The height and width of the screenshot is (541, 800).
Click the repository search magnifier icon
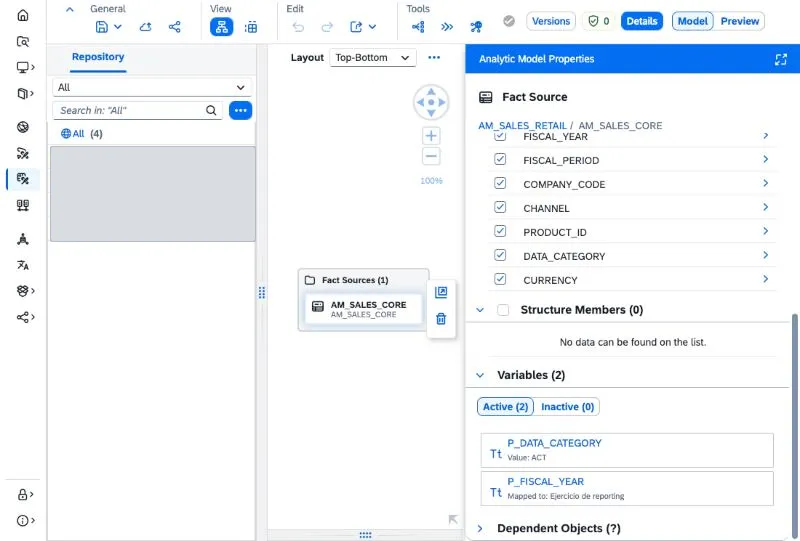coord(211,110)
